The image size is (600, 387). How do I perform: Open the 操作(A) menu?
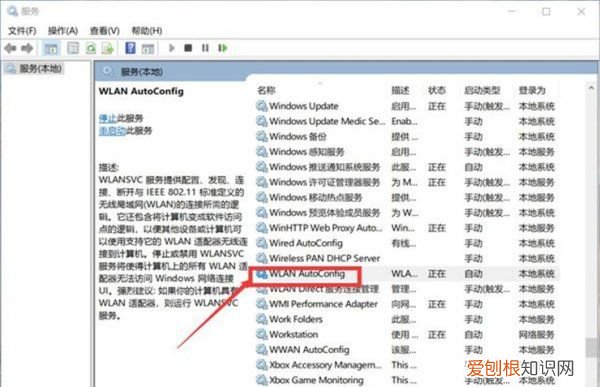tap(63, 31)
